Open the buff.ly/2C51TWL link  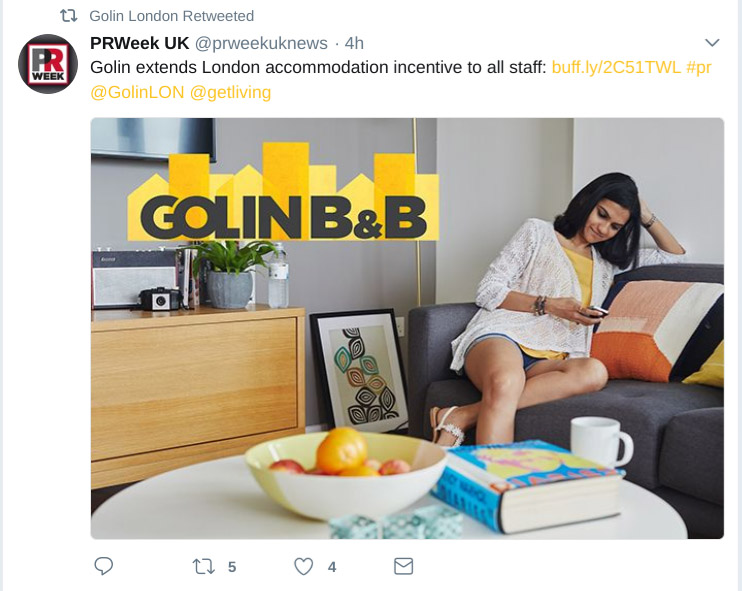pos(616,67)
